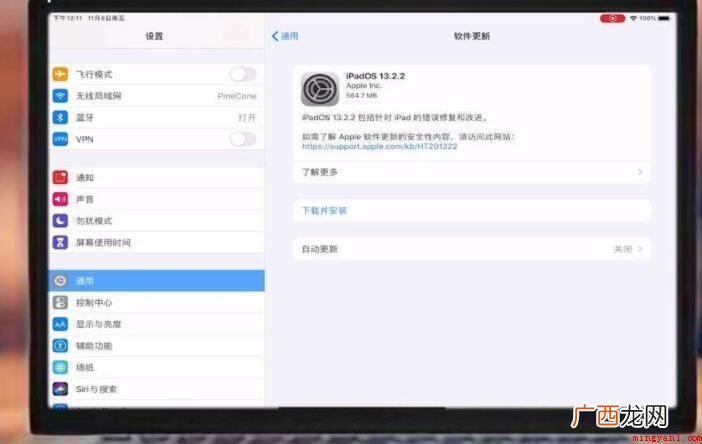Tap the Notifications (通知) icon
Image resolution: width=702 pixels, height=444 pixels.
click(60, 178)
